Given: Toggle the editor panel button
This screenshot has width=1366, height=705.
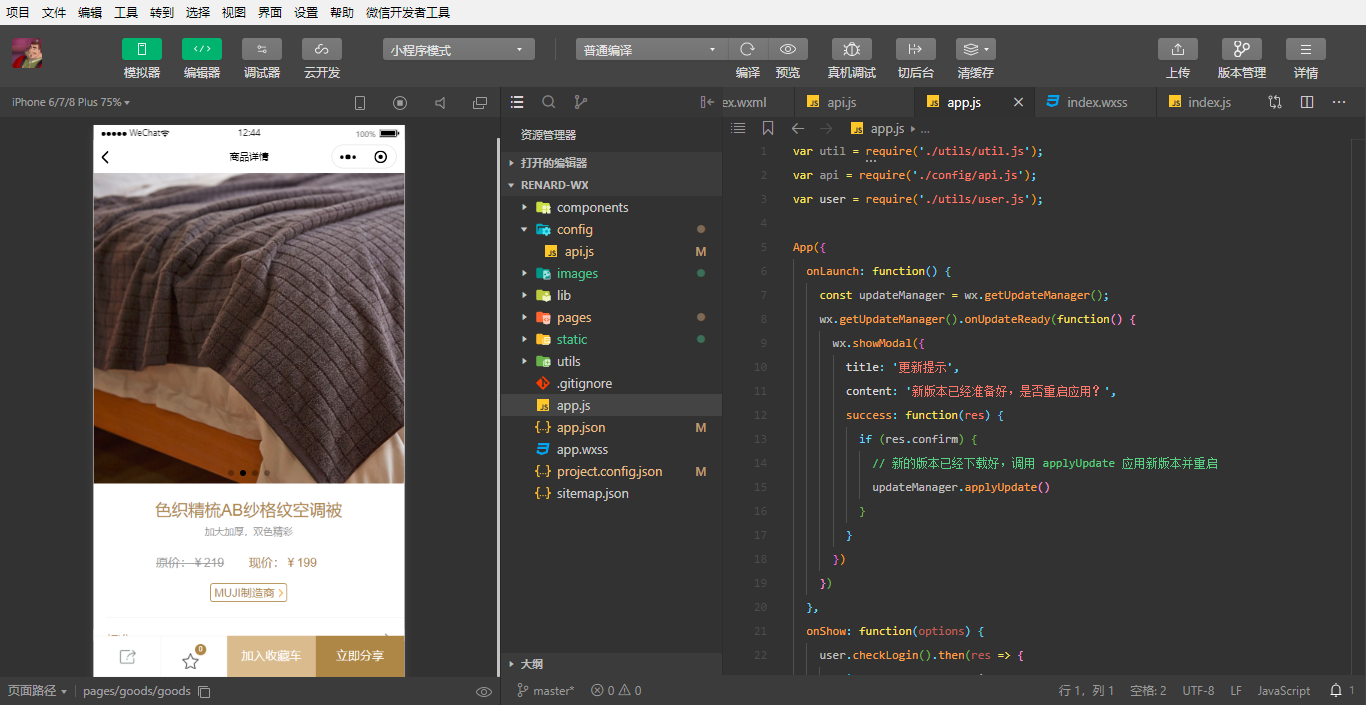Looking at the screenshot, I should pos(202,49).
